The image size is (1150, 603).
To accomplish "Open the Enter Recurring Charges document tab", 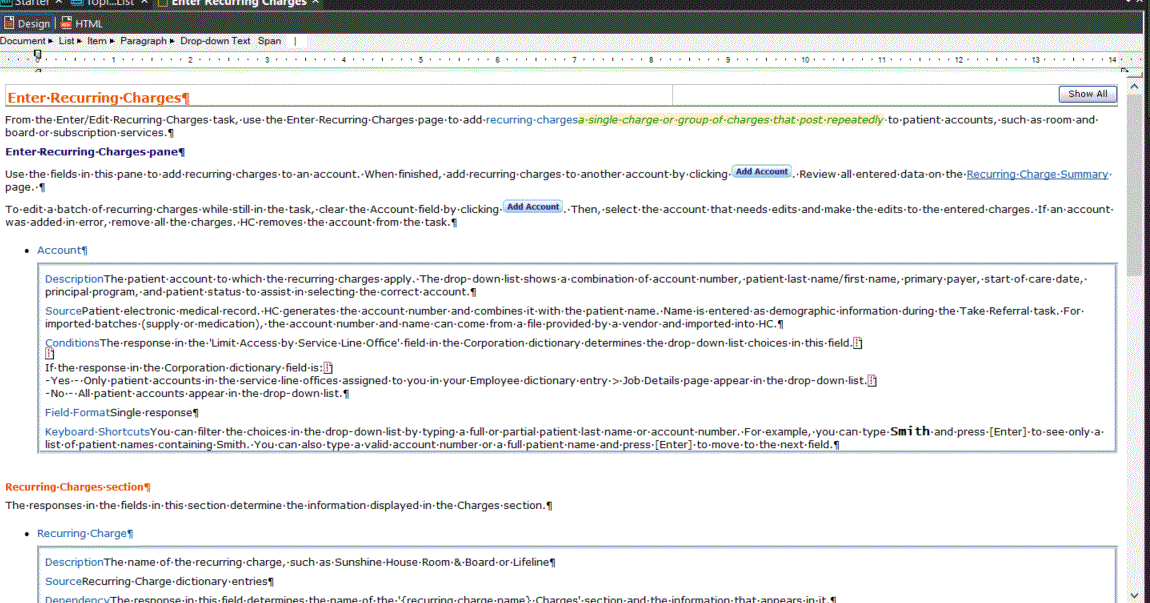I will (239, 3).
